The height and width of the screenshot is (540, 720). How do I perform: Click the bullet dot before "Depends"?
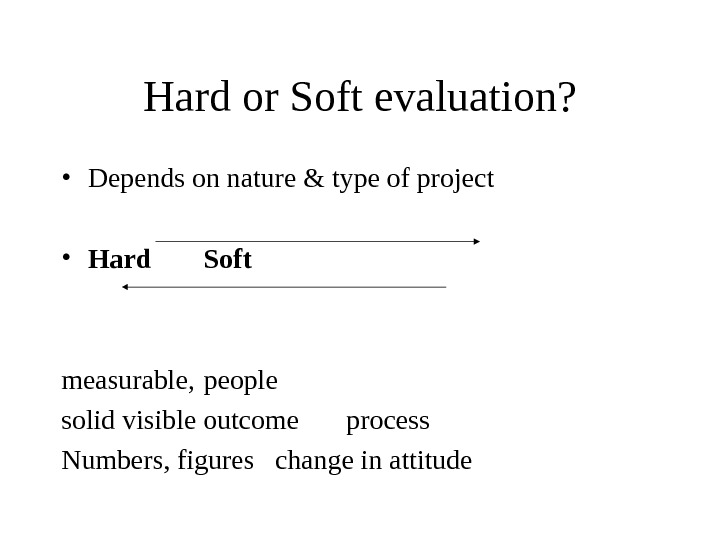pyautogui.click(x=65, y=179)
